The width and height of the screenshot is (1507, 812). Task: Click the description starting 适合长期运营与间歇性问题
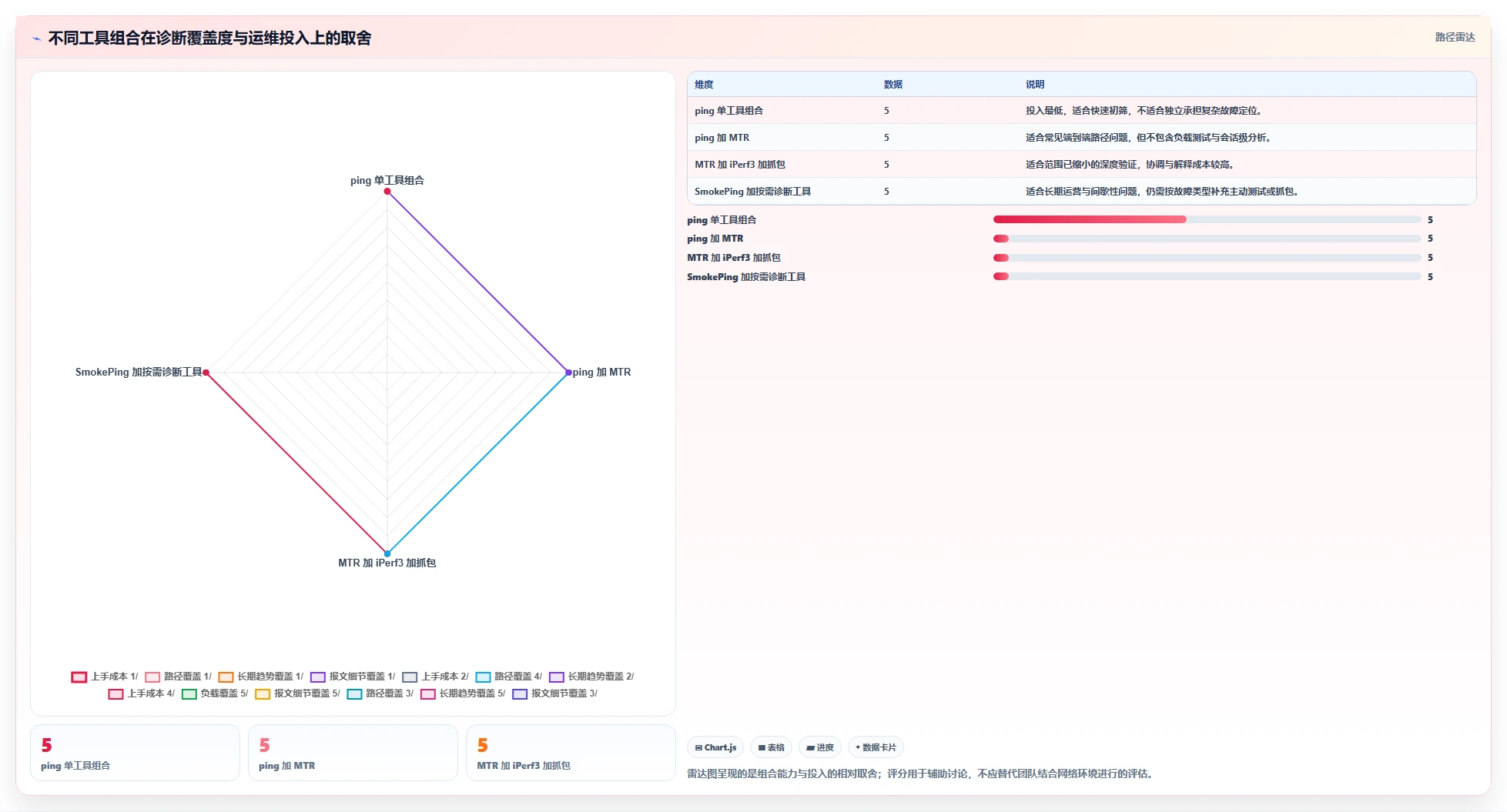tap(1162, 192)
